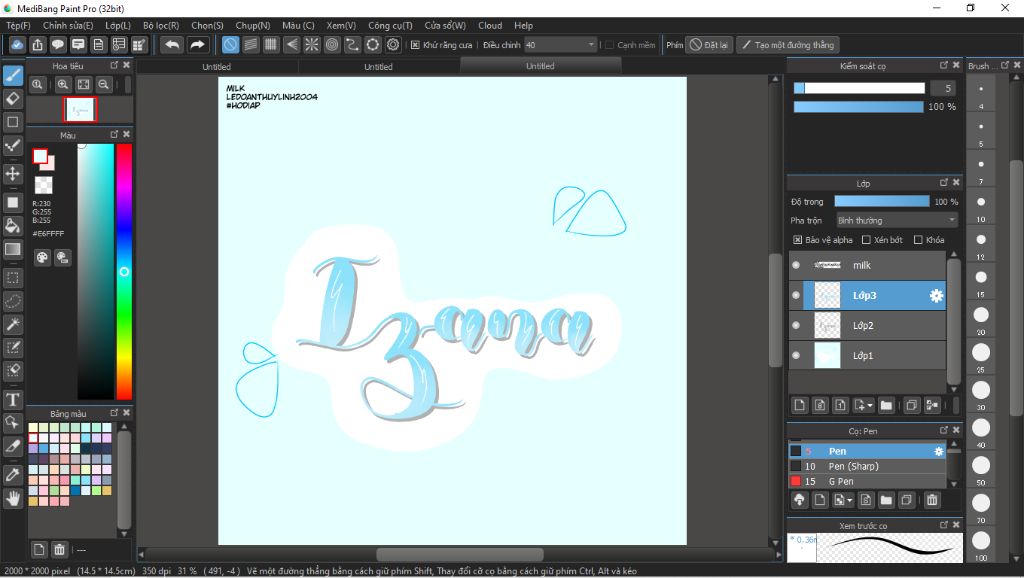Click the transparent color swatch
This screenshot has height=578, width=1024.
click(x=44, y=185)
